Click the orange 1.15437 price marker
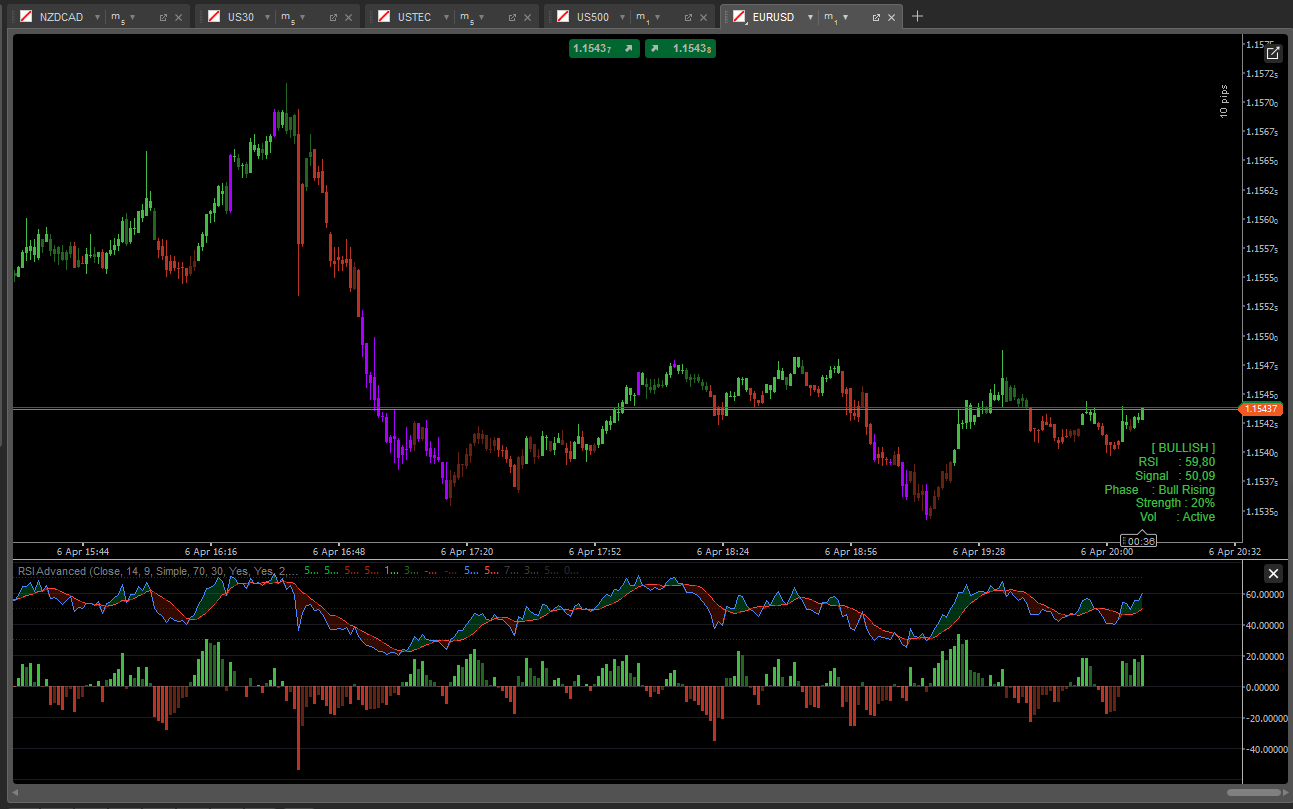This screenshot has height=809, width=1293. click(x=1261, y=409)
